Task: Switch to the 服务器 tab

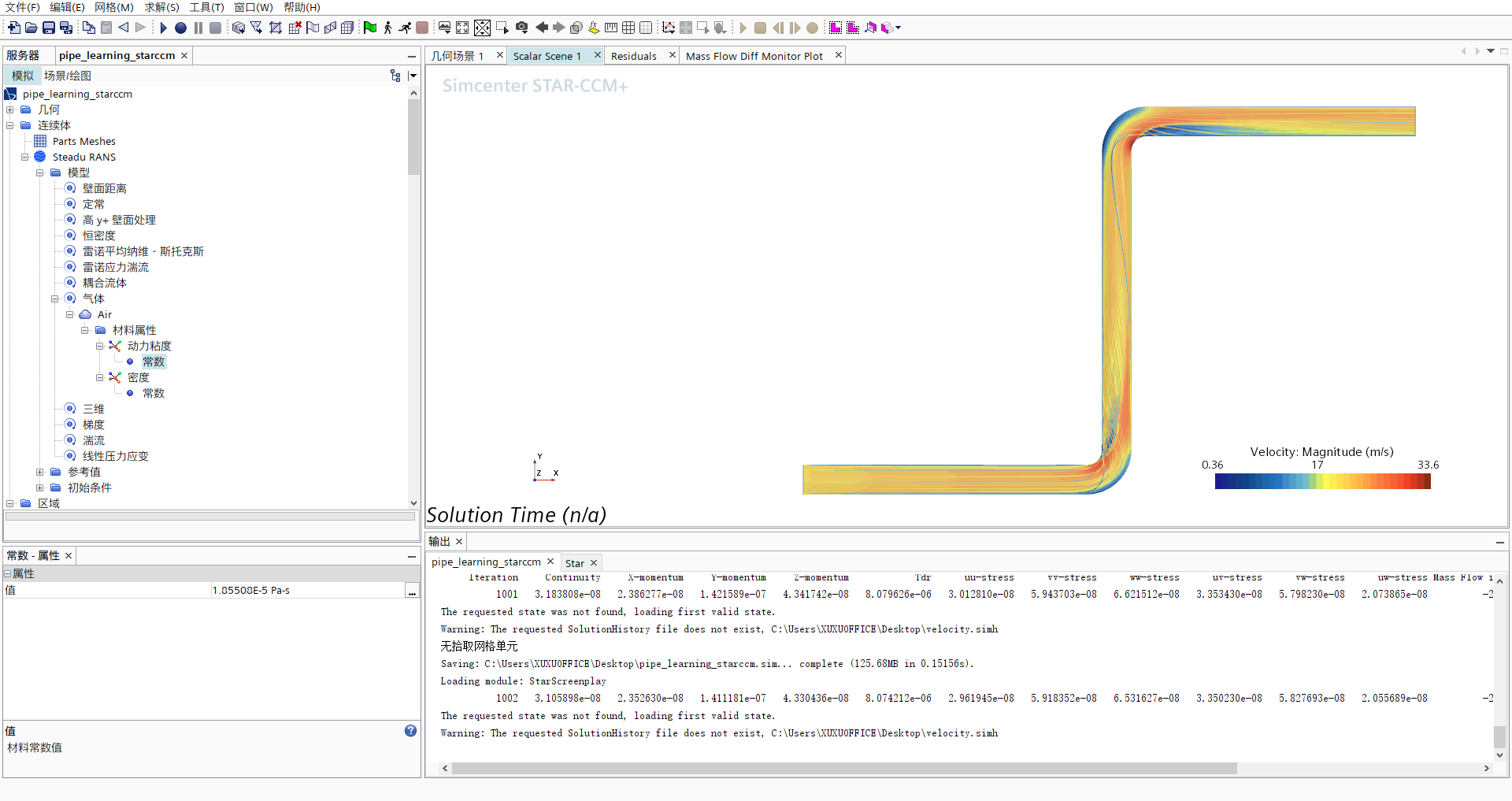Action: [x=23, y=55]
